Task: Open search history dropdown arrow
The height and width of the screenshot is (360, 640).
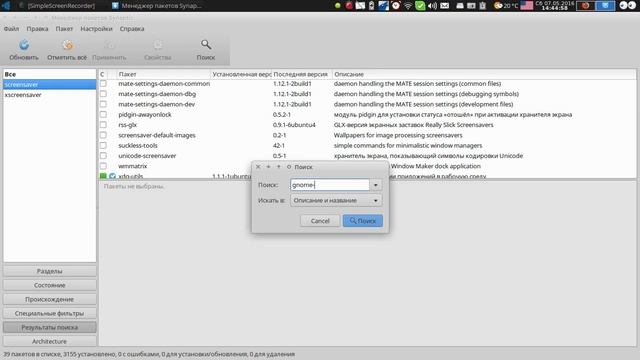Action: pyautogui.click(x=376, y=185)
